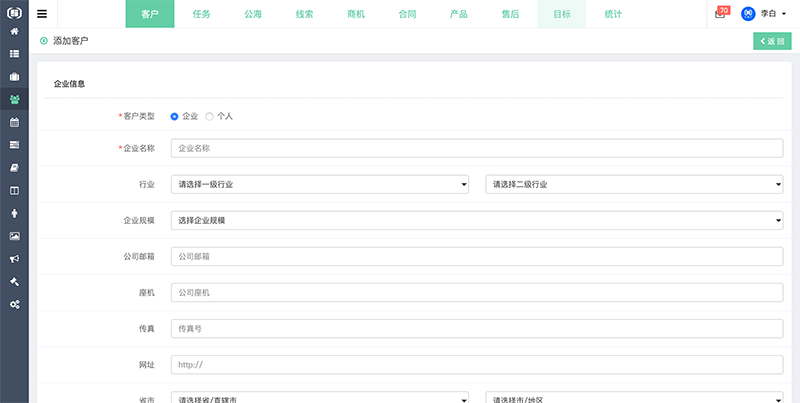Focus the 公司邮箱 text field

(x=476, y=256)
